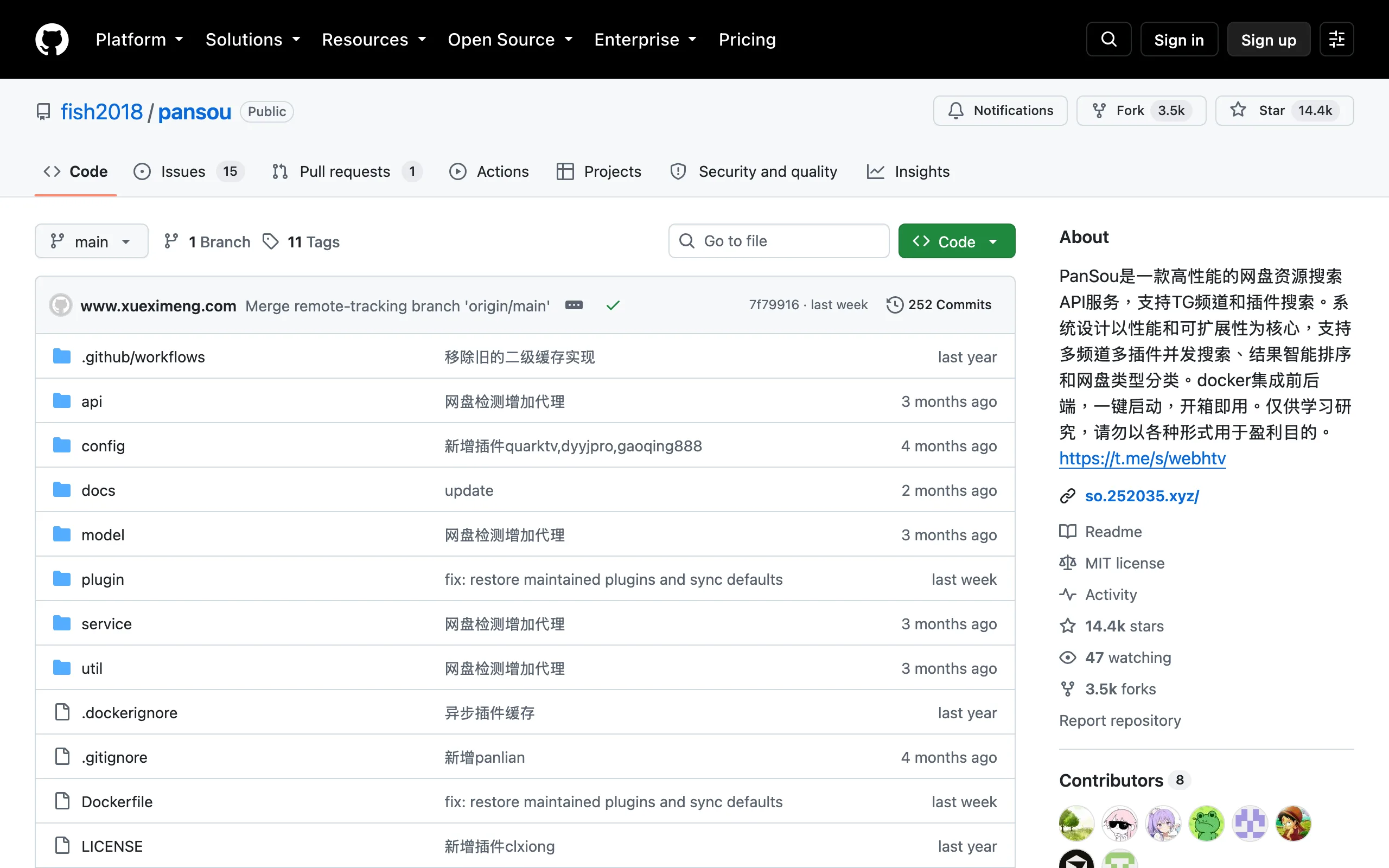Open the Open Source menu dropdown
Screen dimensions: 1389x868
510,39
